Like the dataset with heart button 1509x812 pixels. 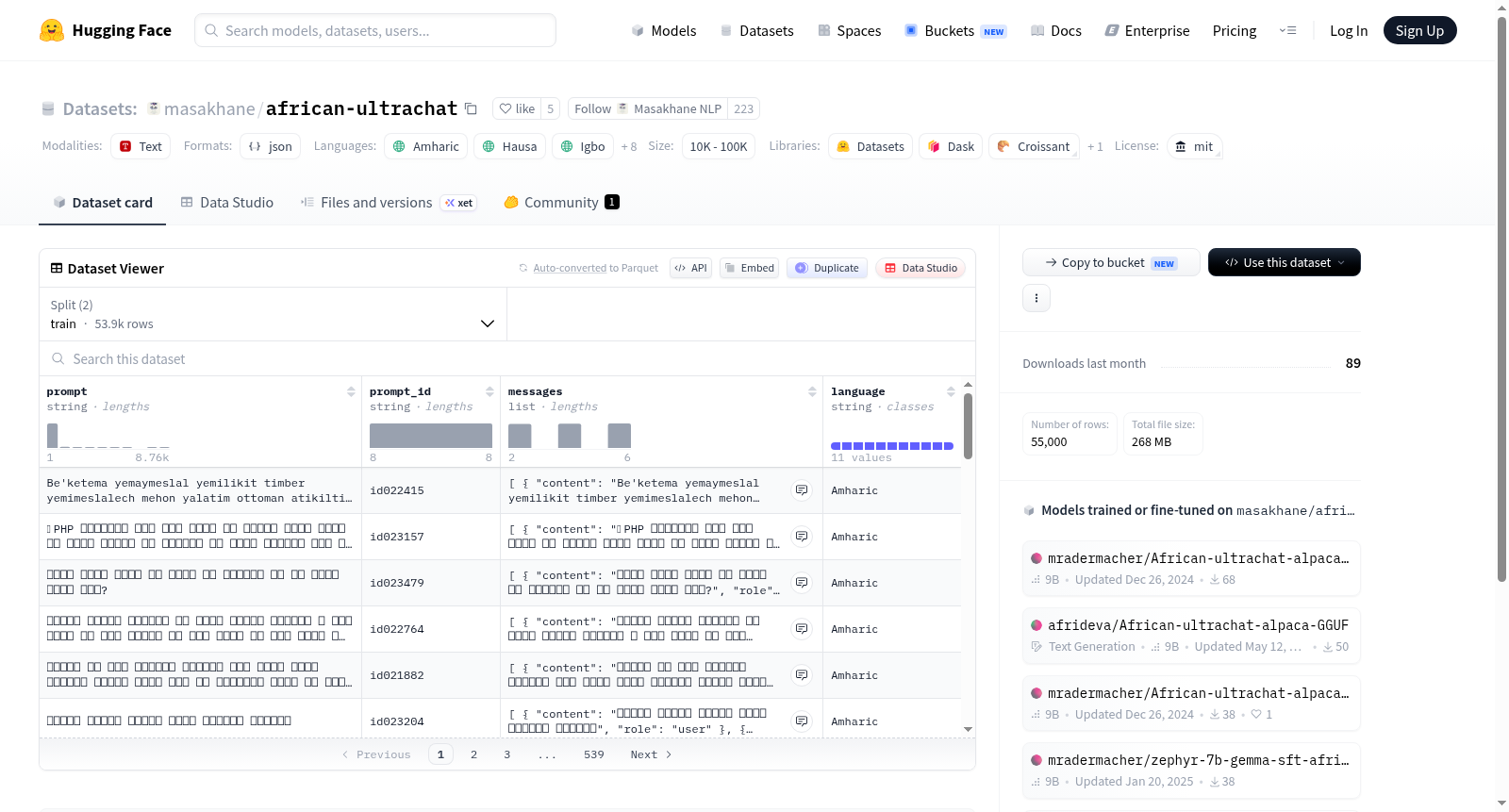tap(517, 108)
